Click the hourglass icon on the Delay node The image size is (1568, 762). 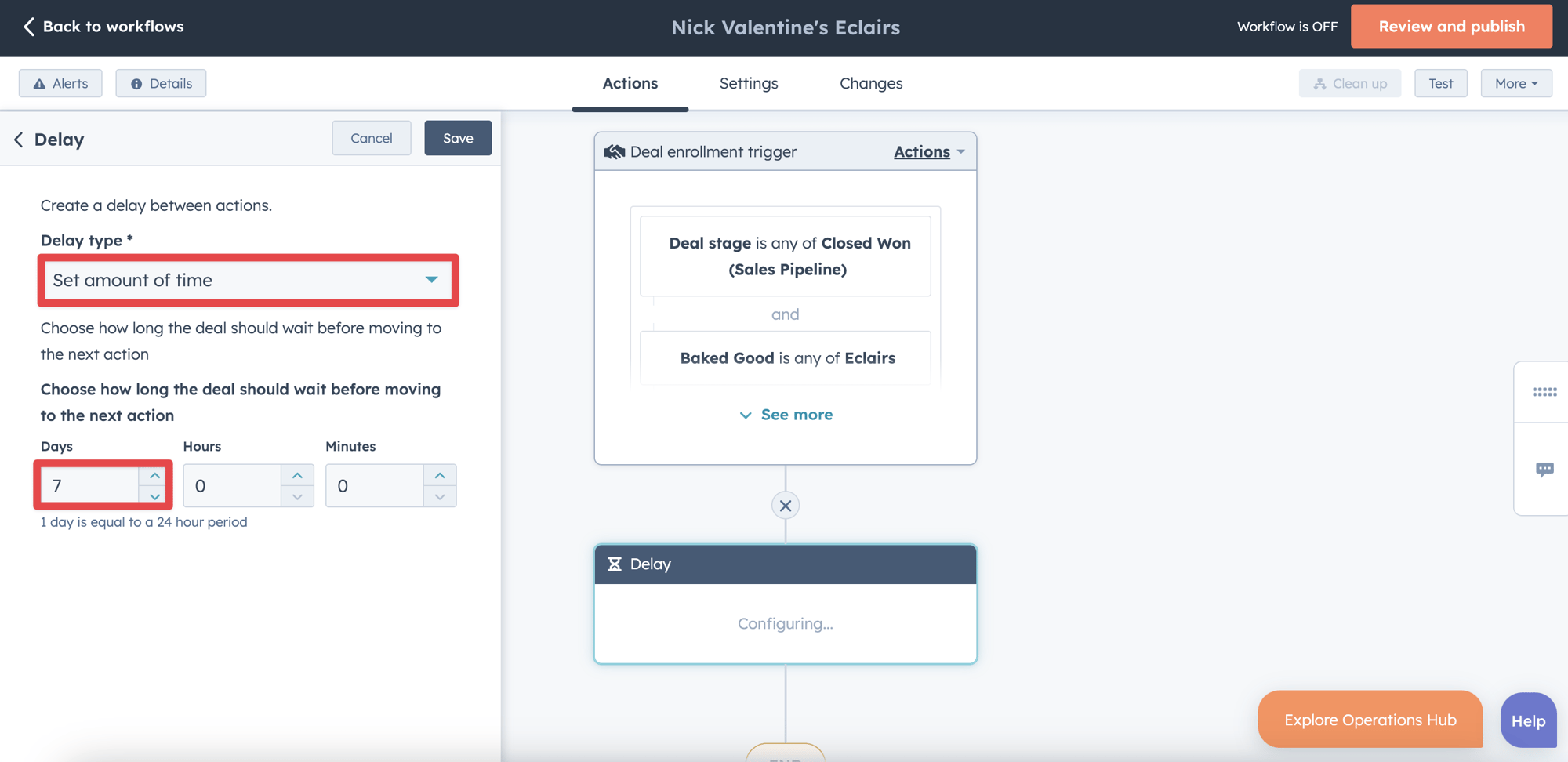[x=615, y=564]
